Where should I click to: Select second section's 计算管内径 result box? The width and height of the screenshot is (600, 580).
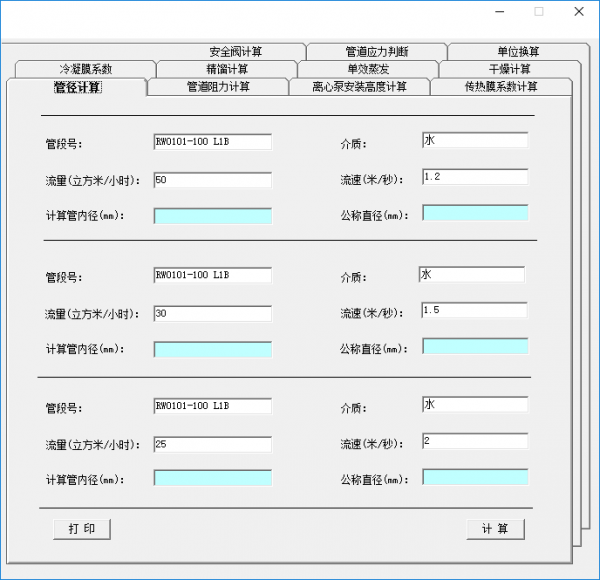point(213,349)
